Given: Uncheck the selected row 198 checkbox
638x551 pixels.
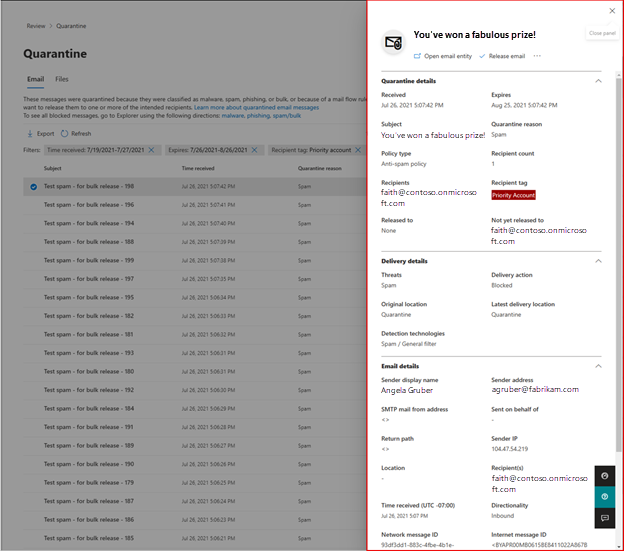Looking at the screenshot, I should click(x=33, y=187).
